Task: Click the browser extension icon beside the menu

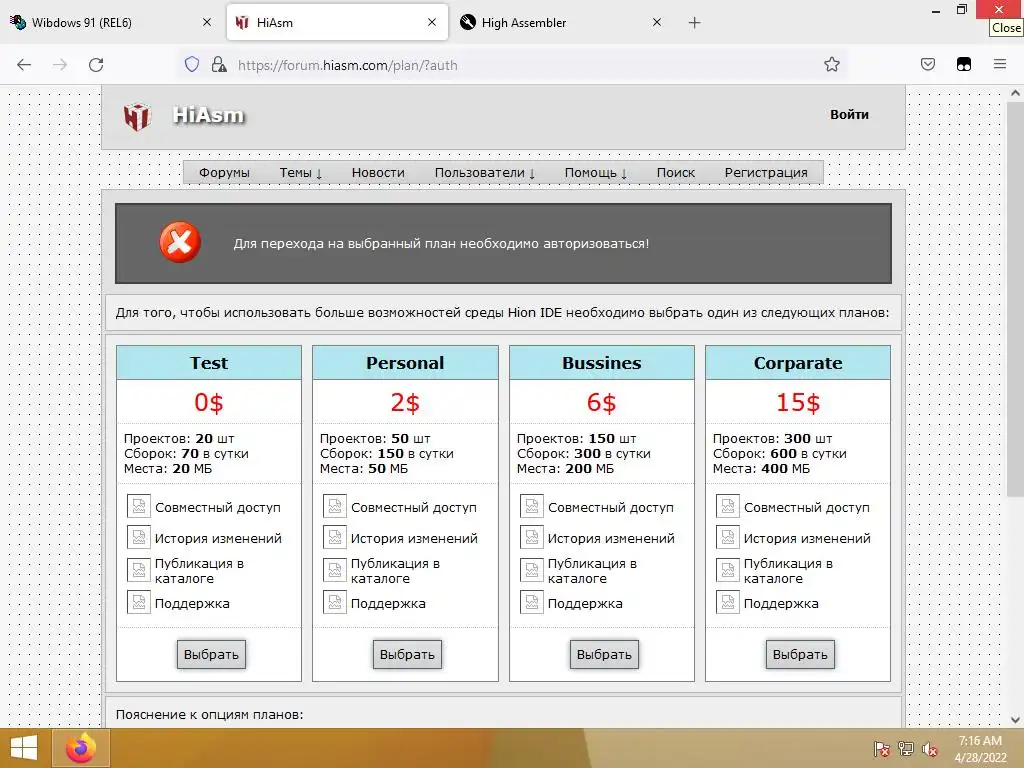Action: (964, 64)
